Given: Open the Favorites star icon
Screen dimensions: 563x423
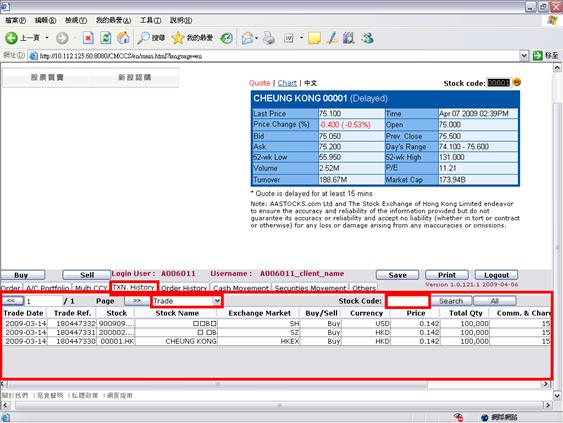Looking at the screenshot, I should tap(178, 38).
